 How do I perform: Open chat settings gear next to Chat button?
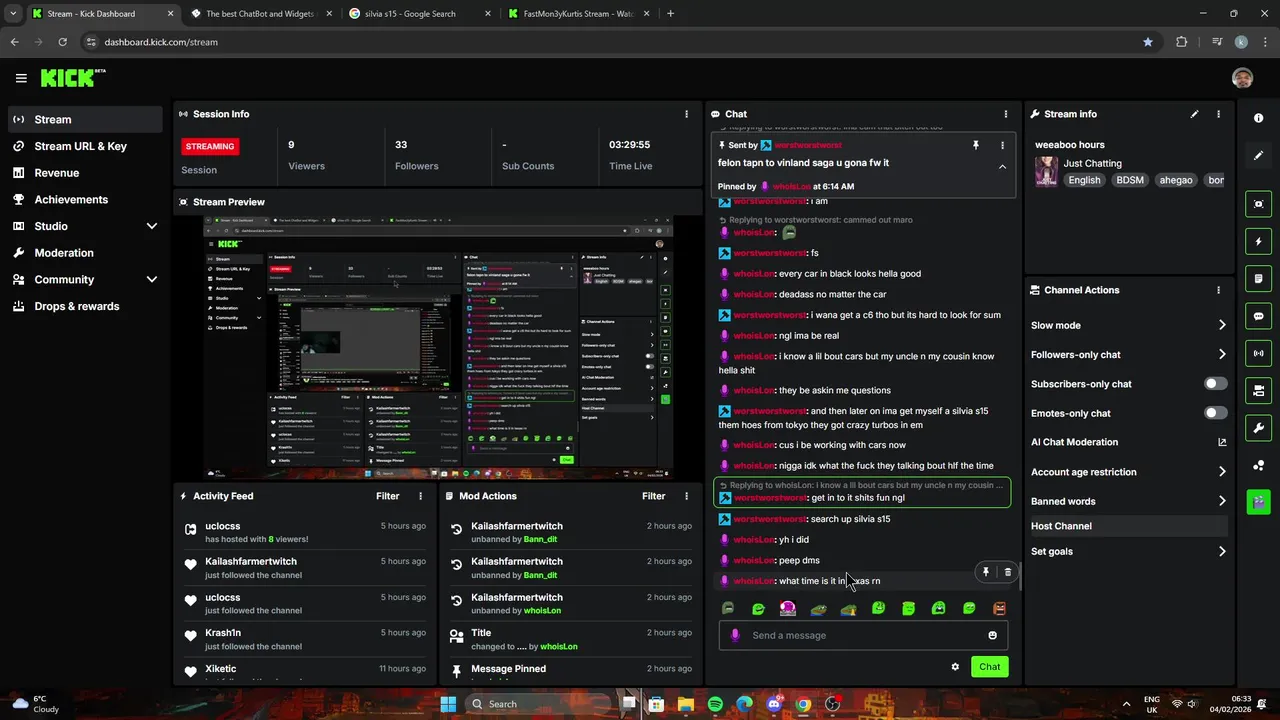955,667
